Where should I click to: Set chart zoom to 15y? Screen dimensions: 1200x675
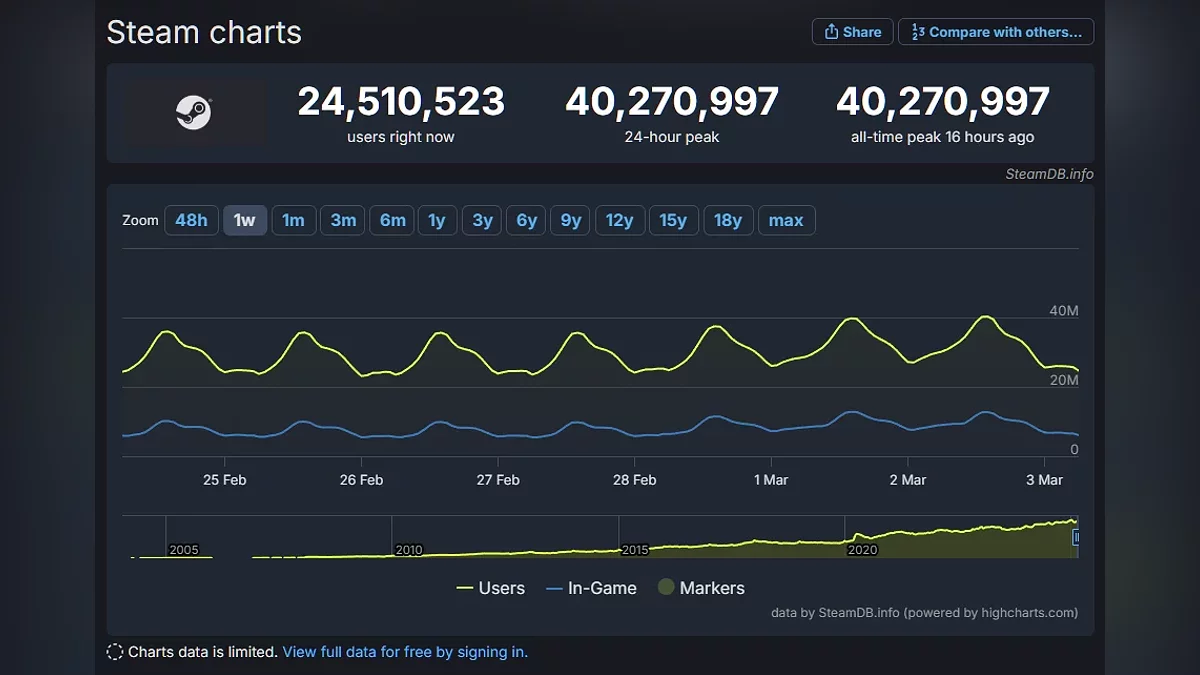click(673, 220)
